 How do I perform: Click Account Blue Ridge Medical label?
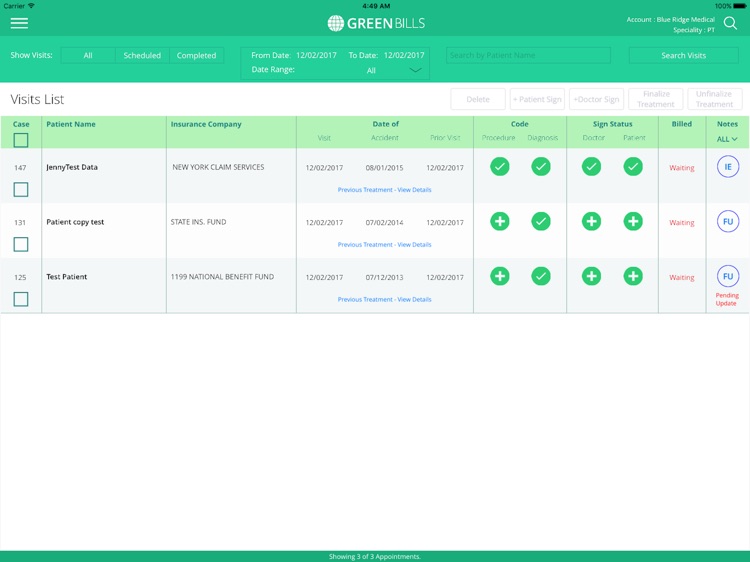pyautogui.click(x=671, y=20)
